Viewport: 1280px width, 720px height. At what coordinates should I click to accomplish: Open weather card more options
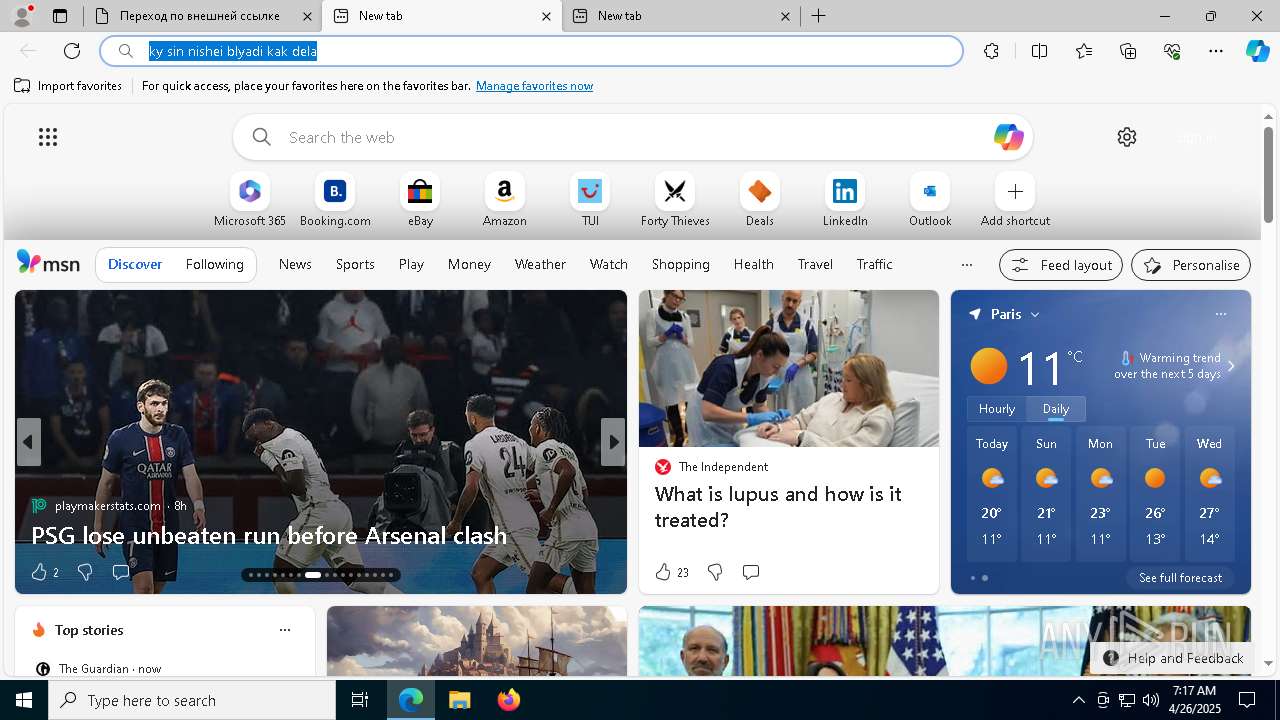[x=1220, y=314]
